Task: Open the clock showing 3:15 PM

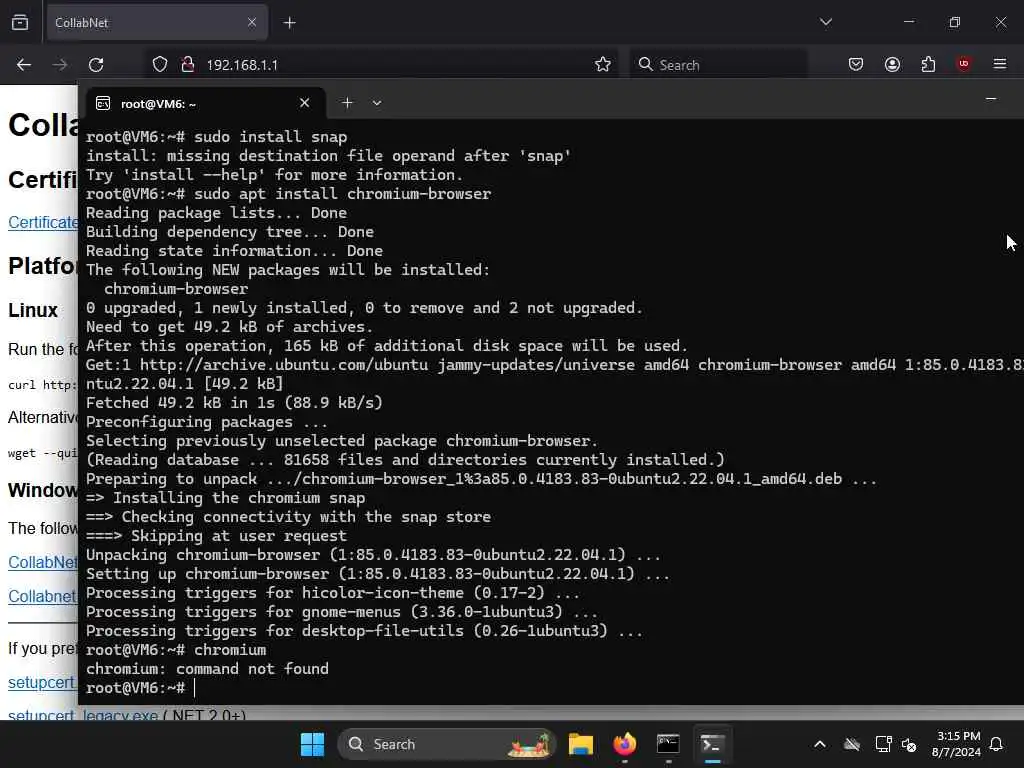Action: point(956,744)
